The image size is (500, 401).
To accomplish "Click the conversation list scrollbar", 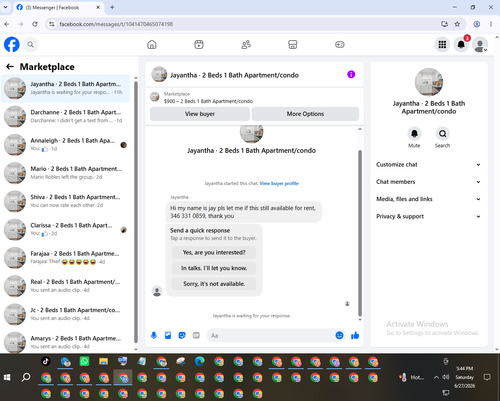I will (136, 212).
